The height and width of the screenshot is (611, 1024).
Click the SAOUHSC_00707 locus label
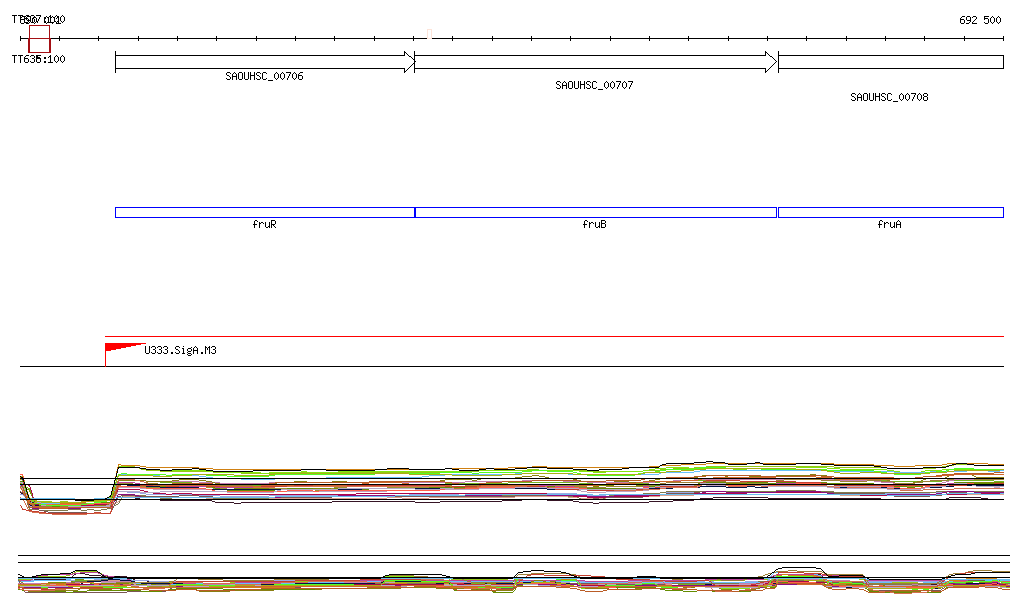(x=594, y=86)
